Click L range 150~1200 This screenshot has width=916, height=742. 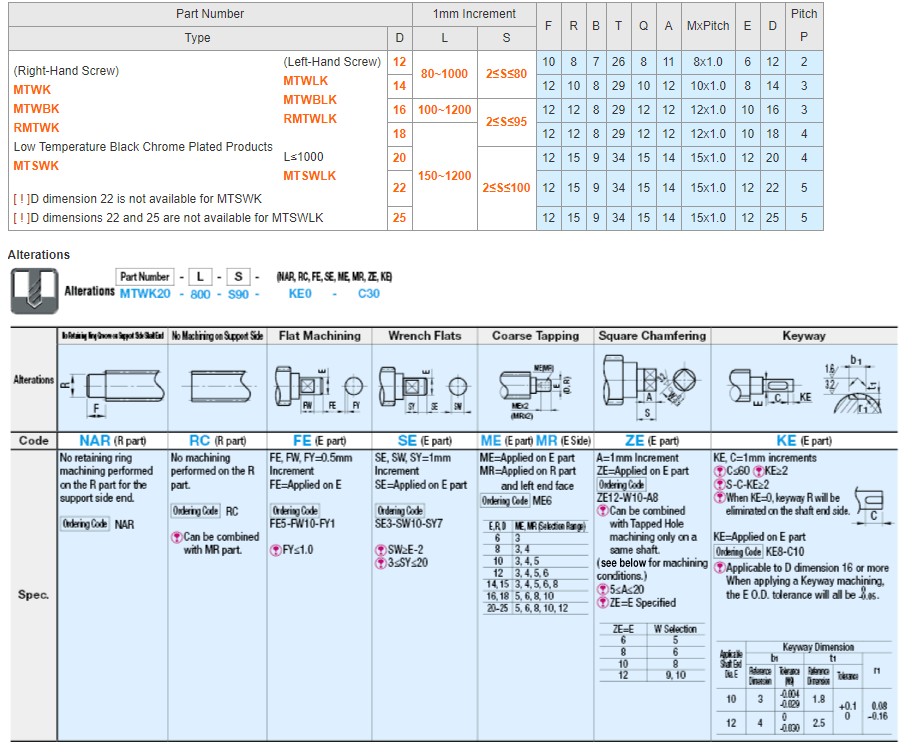445,176
